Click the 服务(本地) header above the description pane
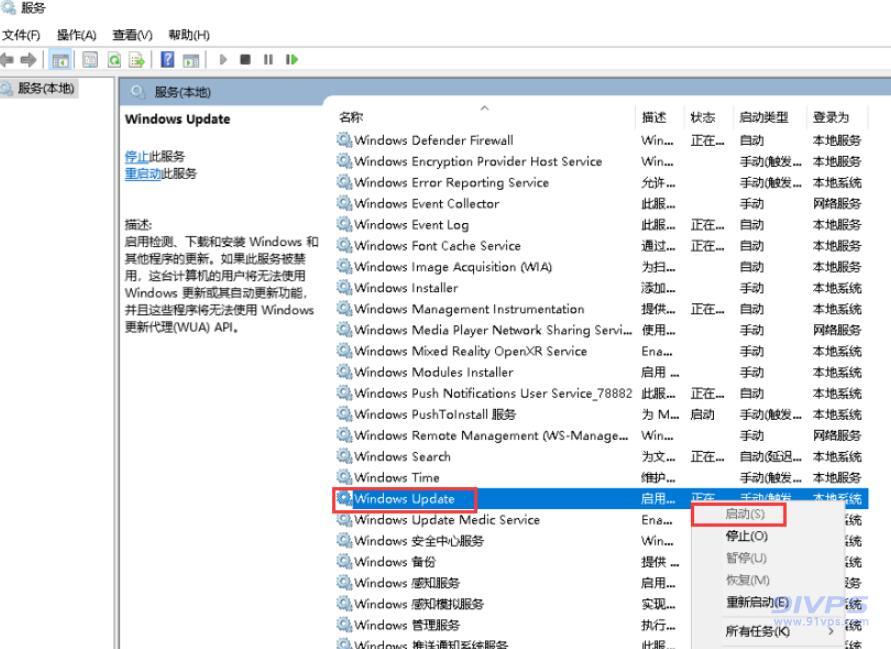 pos(182,91)
